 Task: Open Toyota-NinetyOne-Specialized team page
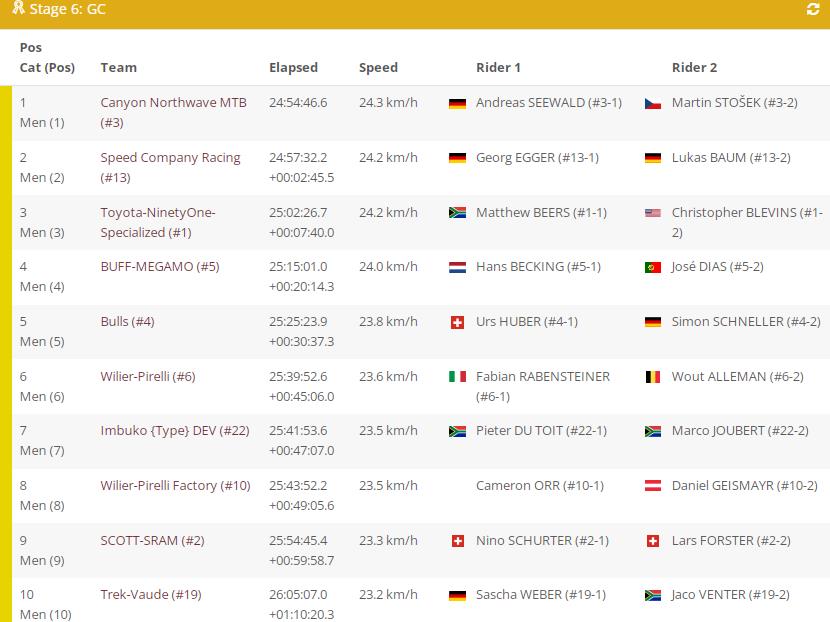coord(157,213)
